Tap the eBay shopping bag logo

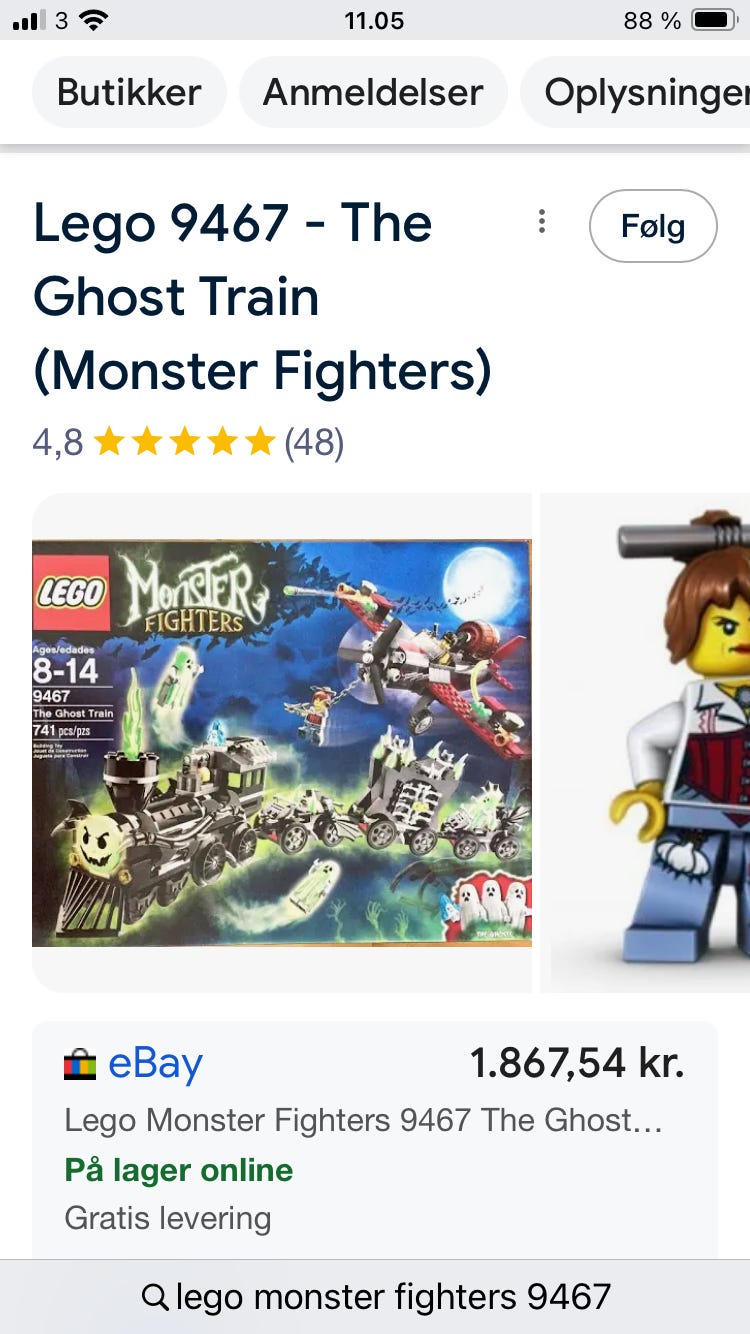tap(80, 1065)
